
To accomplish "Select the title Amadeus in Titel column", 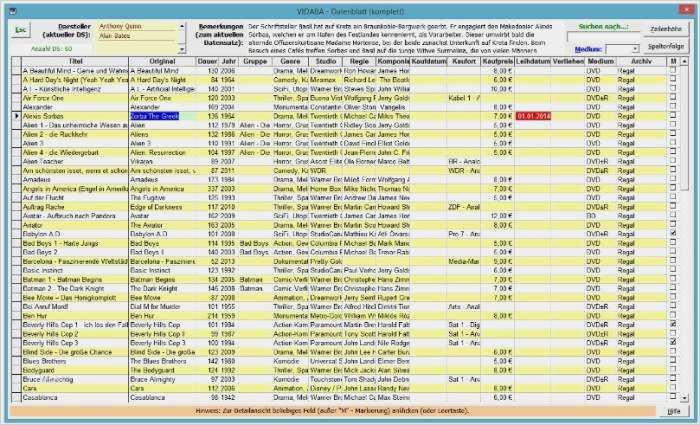I will point(37,179).
